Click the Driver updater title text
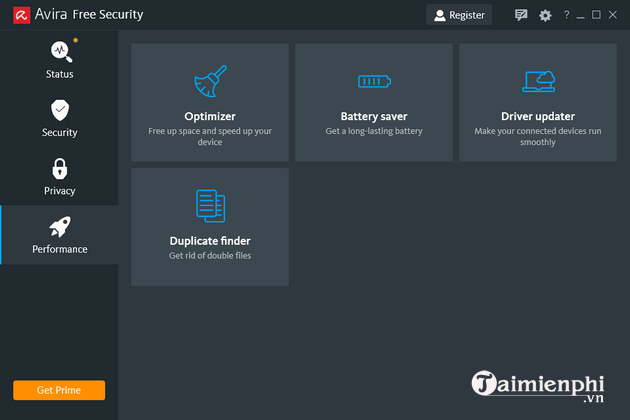630x420 pixels. [x=538, y=117]
